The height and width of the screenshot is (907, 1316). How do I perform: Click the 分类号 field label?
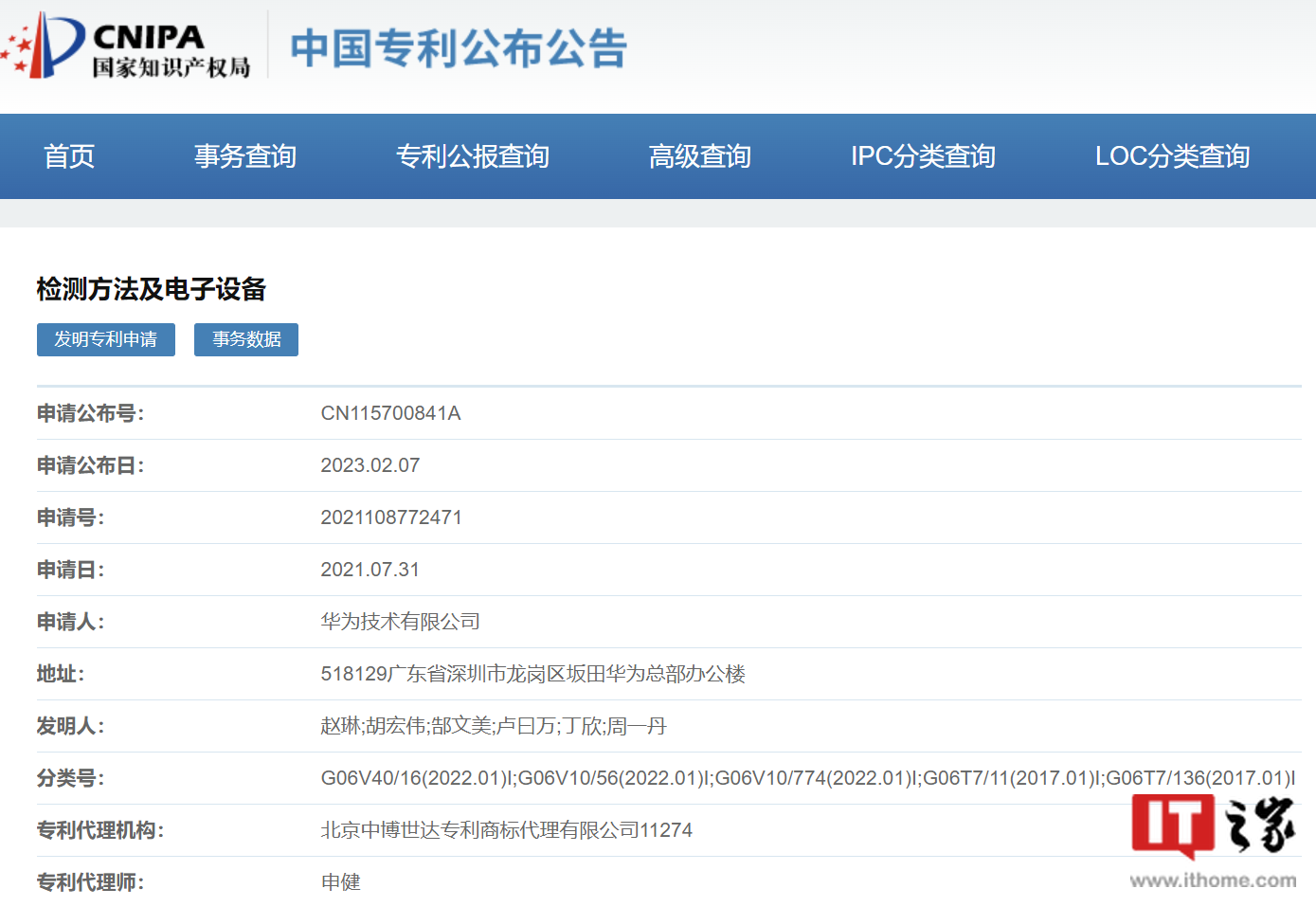(70, 778)
